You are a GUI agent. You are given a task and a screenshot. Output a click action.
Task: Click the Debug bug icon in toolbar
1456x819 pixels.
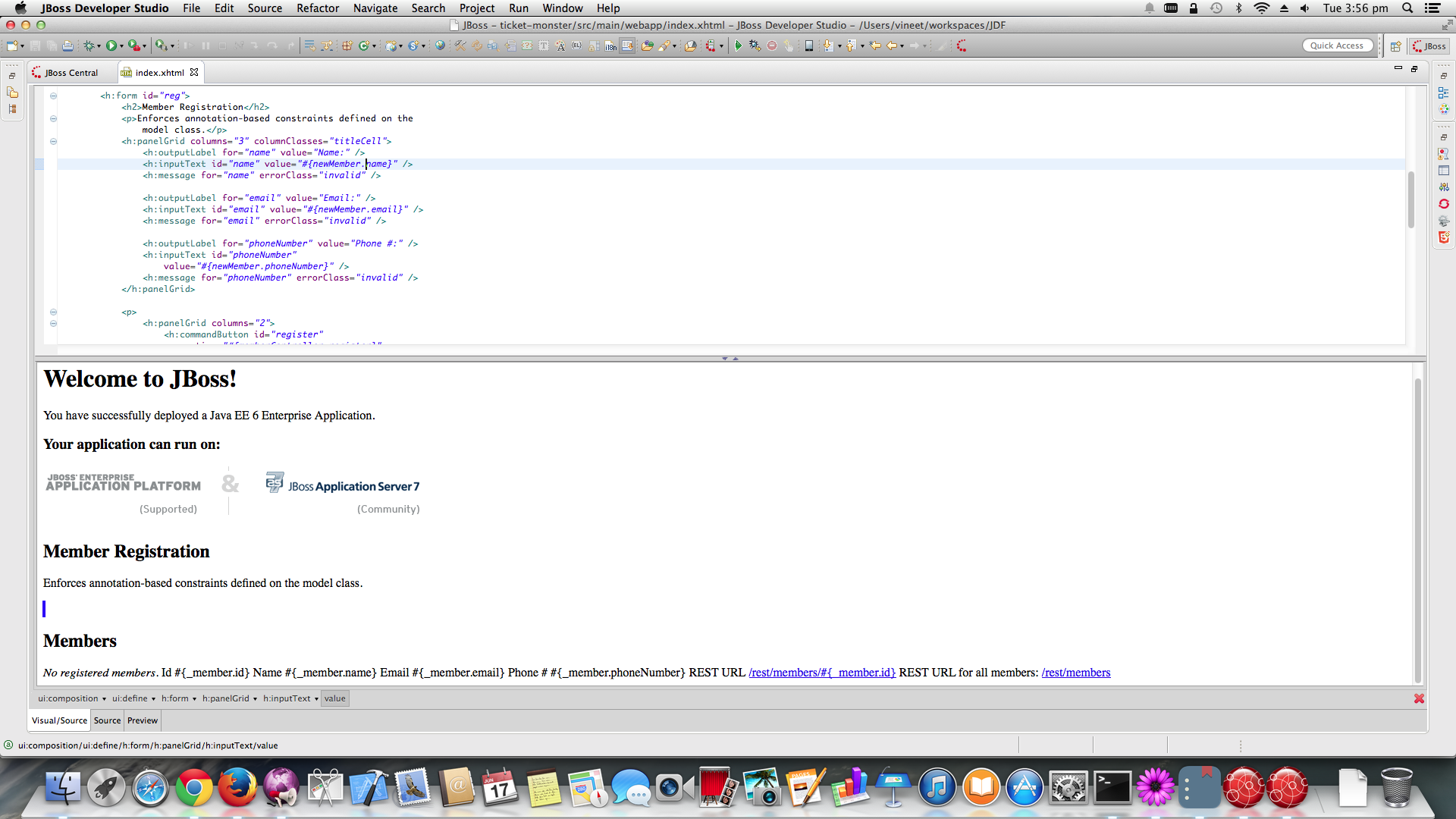(x=89, y=46)
